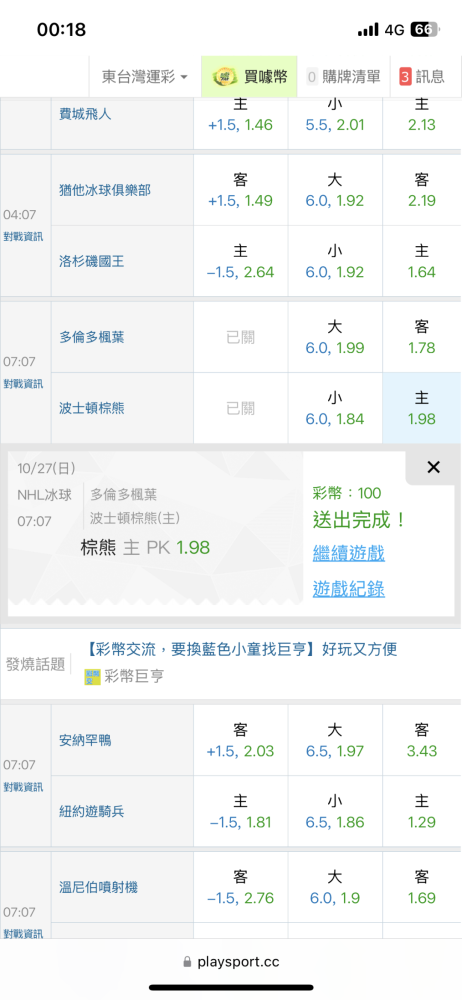Choose 洛杉磯國王 主 -1.5, 2.64

pos(241,261)
